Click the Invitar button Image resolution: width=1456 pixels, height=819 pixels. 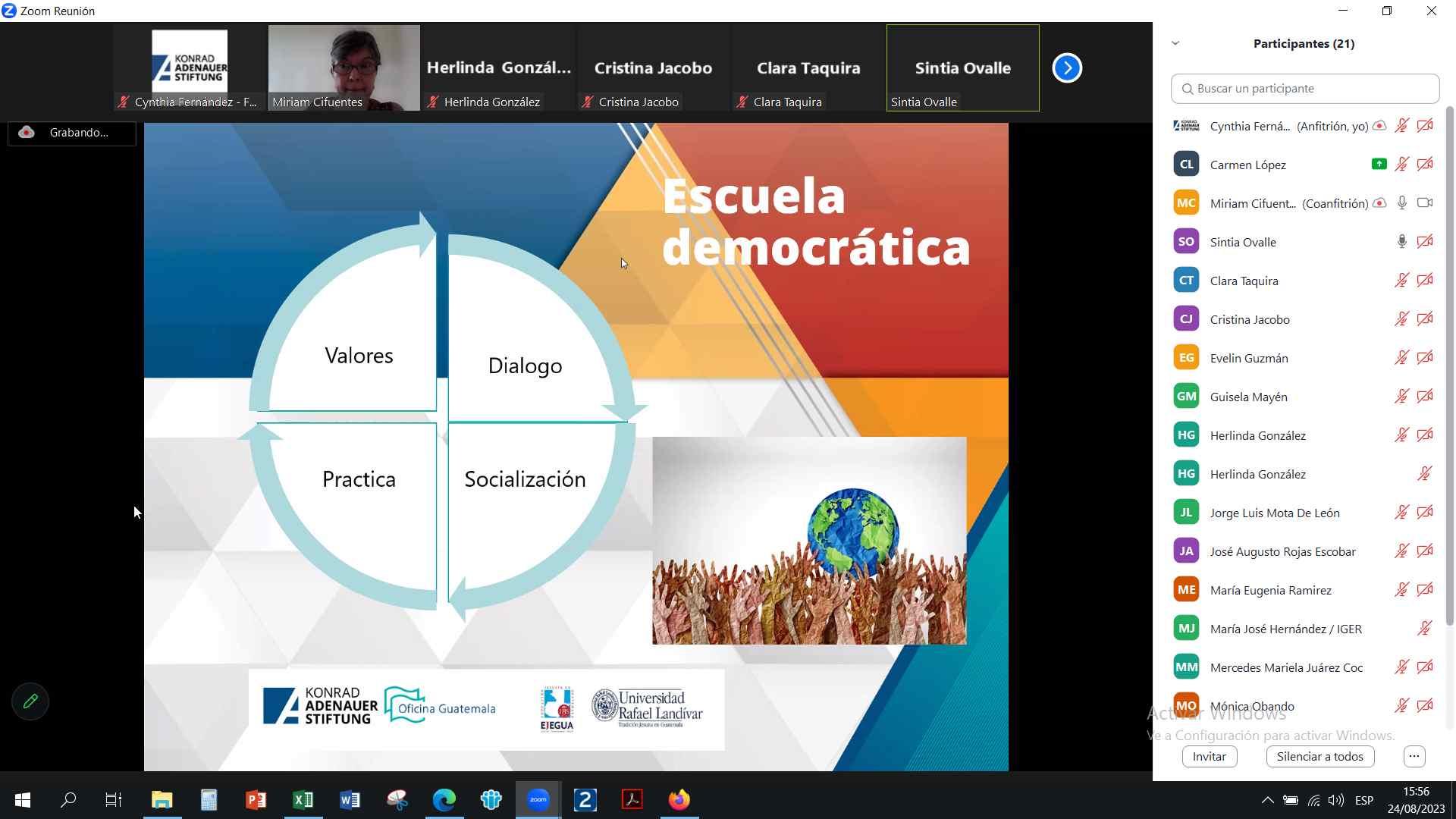pos(1209,756)
